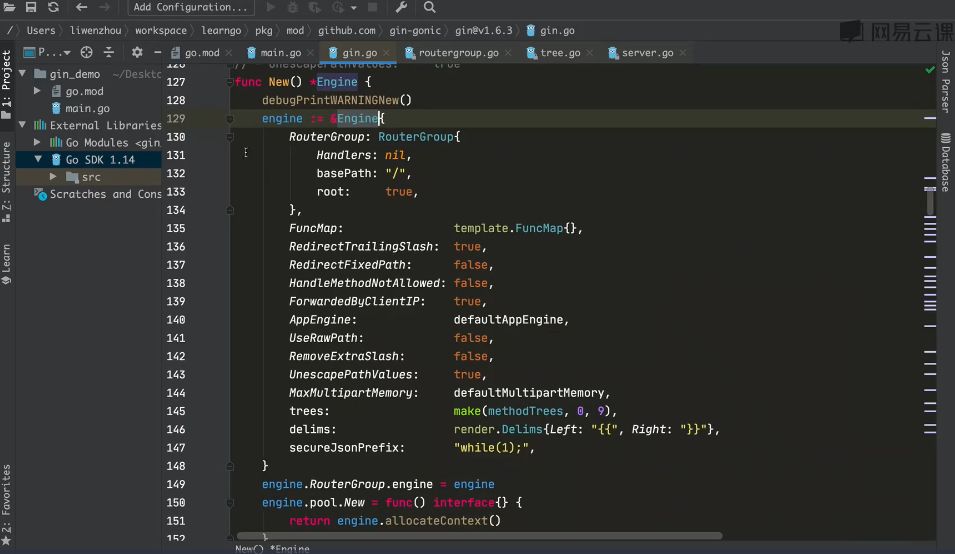
Task: Click the Save All disk icon
Action: click(31, 7)
